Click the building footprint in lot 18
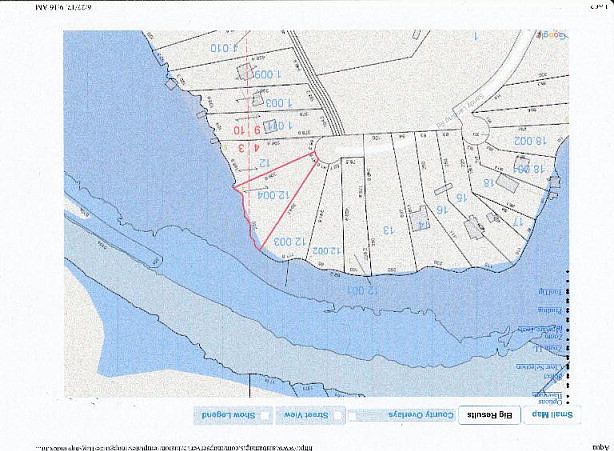Viewport: 614px width, 451px height. click(506, 183)
